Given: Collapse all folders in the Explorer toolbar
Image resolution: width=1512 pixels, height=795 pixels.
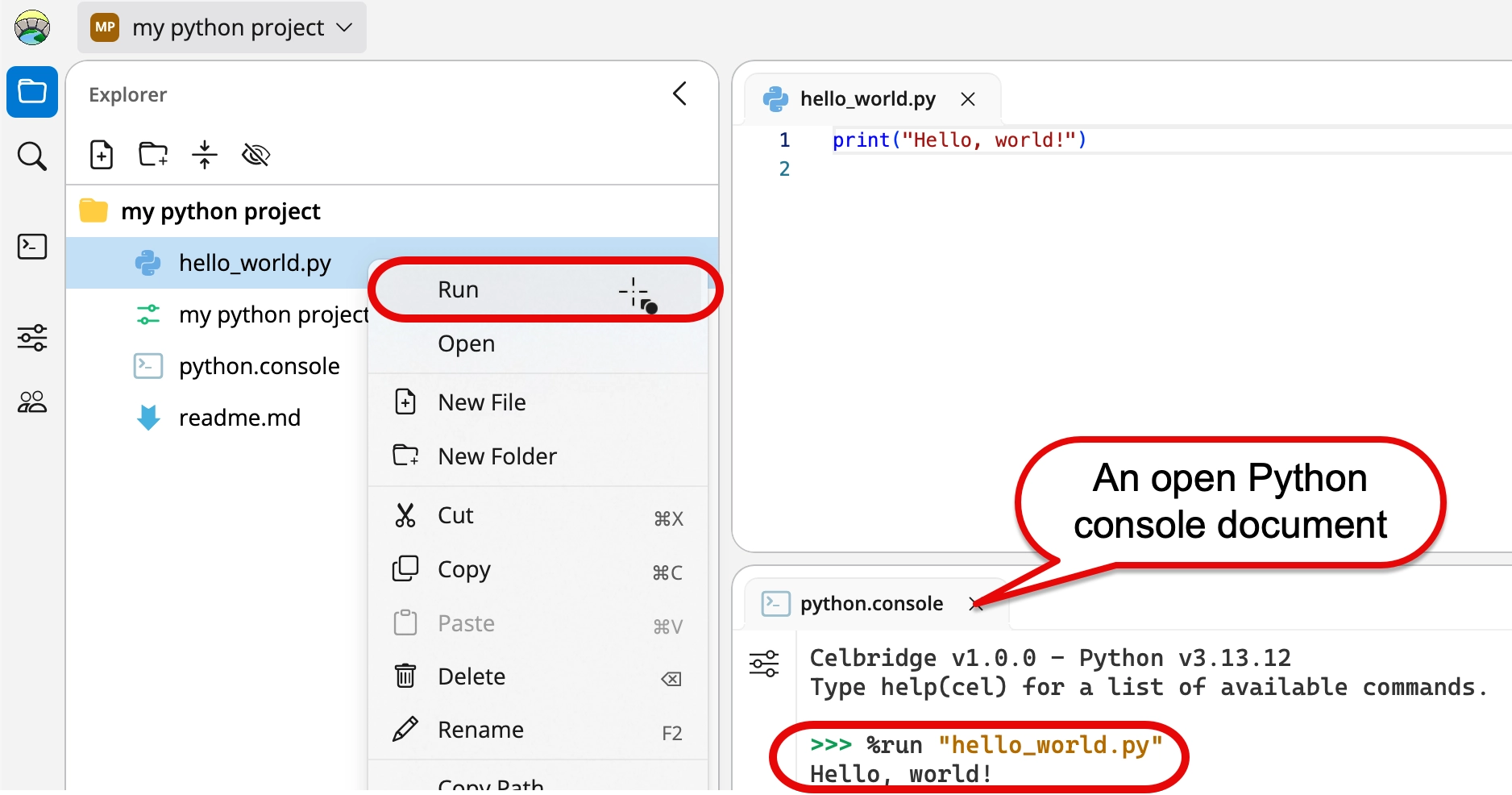Looking at the screenshot, I should tap(205, 154).
